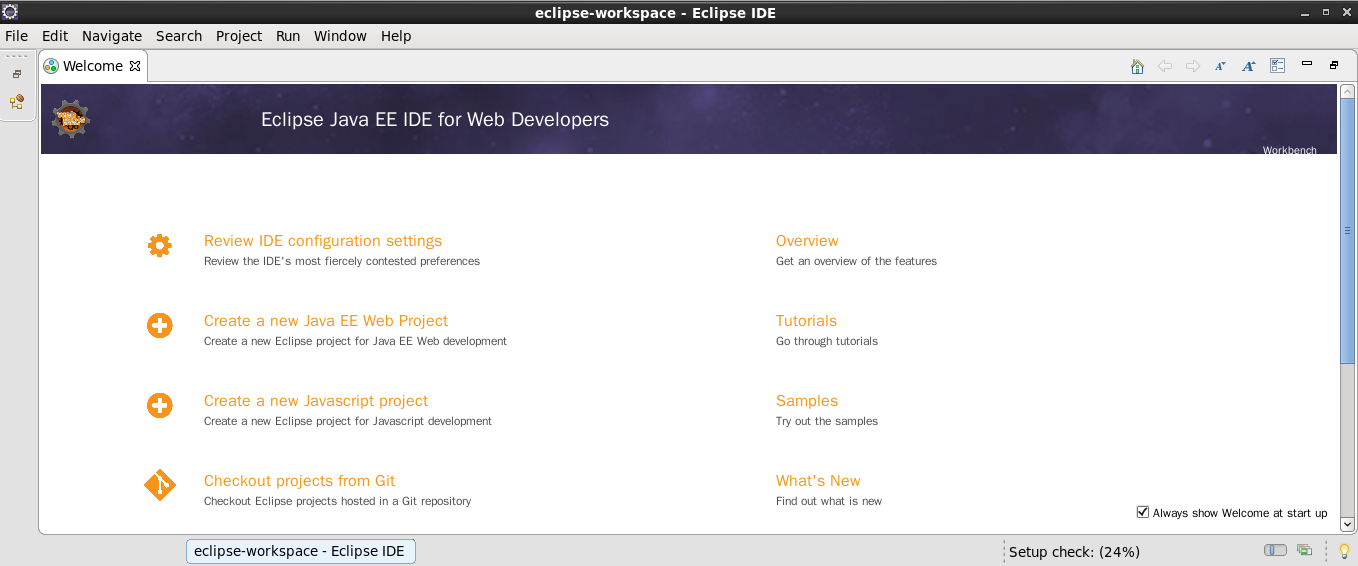Image resolution: width=1358 pixels, height=566 pixels.
Task: Magnify the Welcome page font size
Action: [x=1248, y=66]
